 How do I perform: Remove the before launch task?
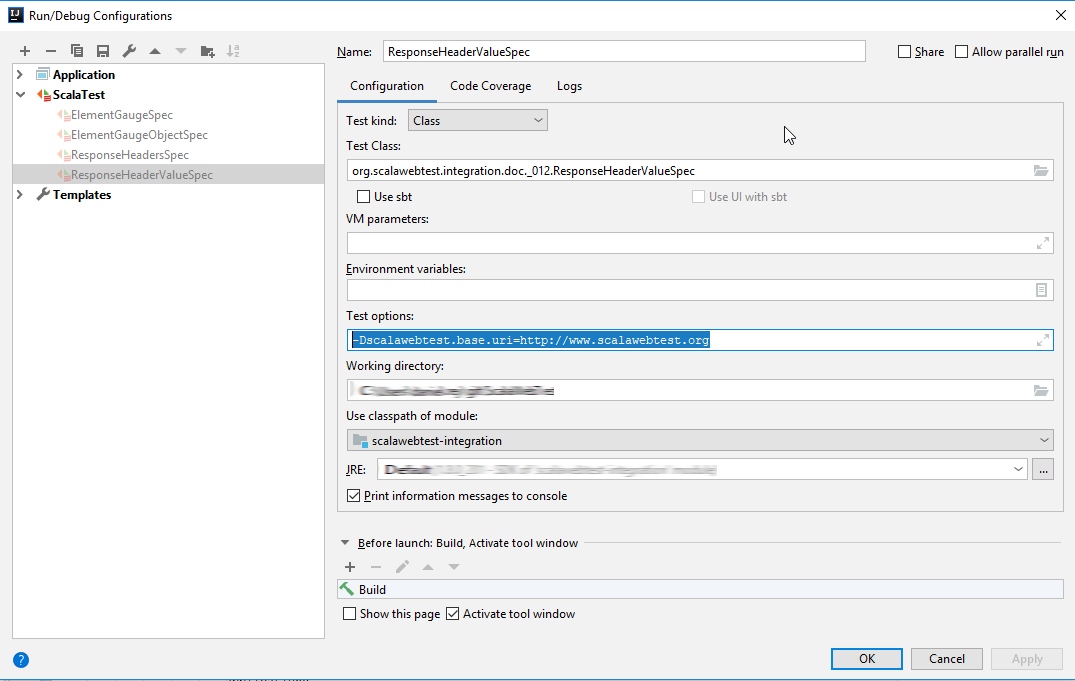click(x=376, y=567)
